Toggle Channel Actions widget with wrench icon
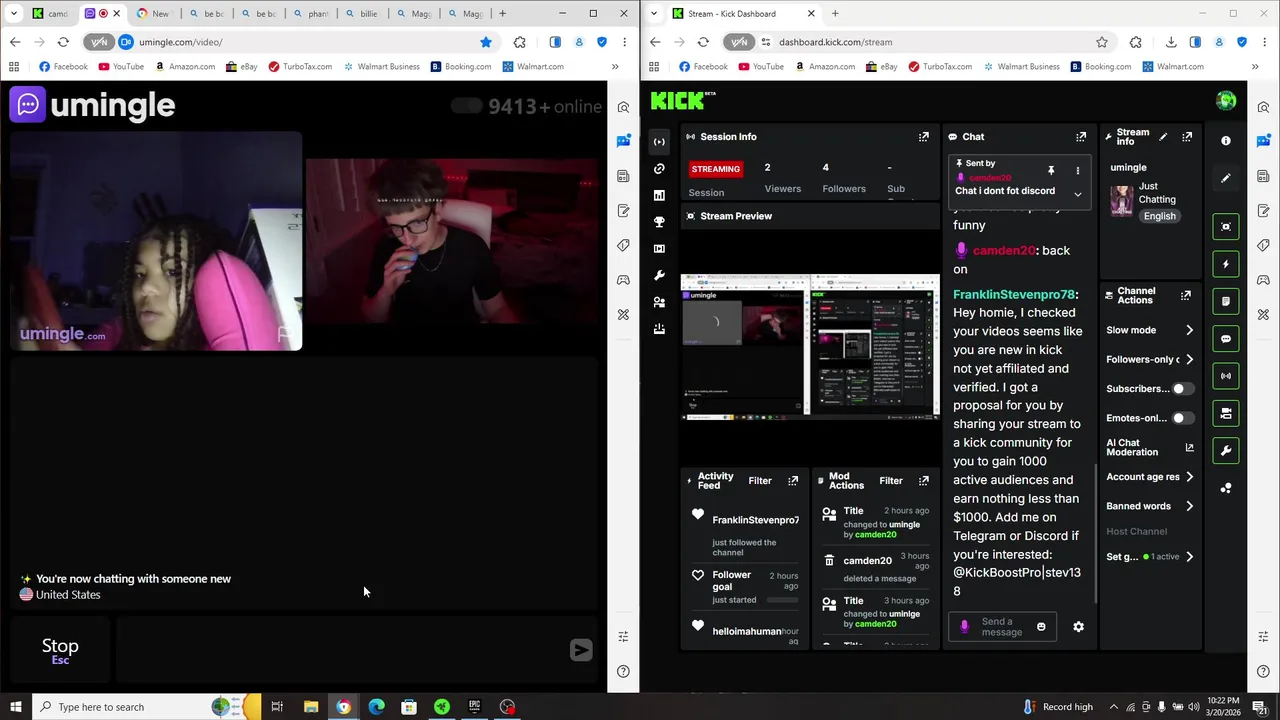The width and height of the screenshot is (1280, 720). [1226, 450]
